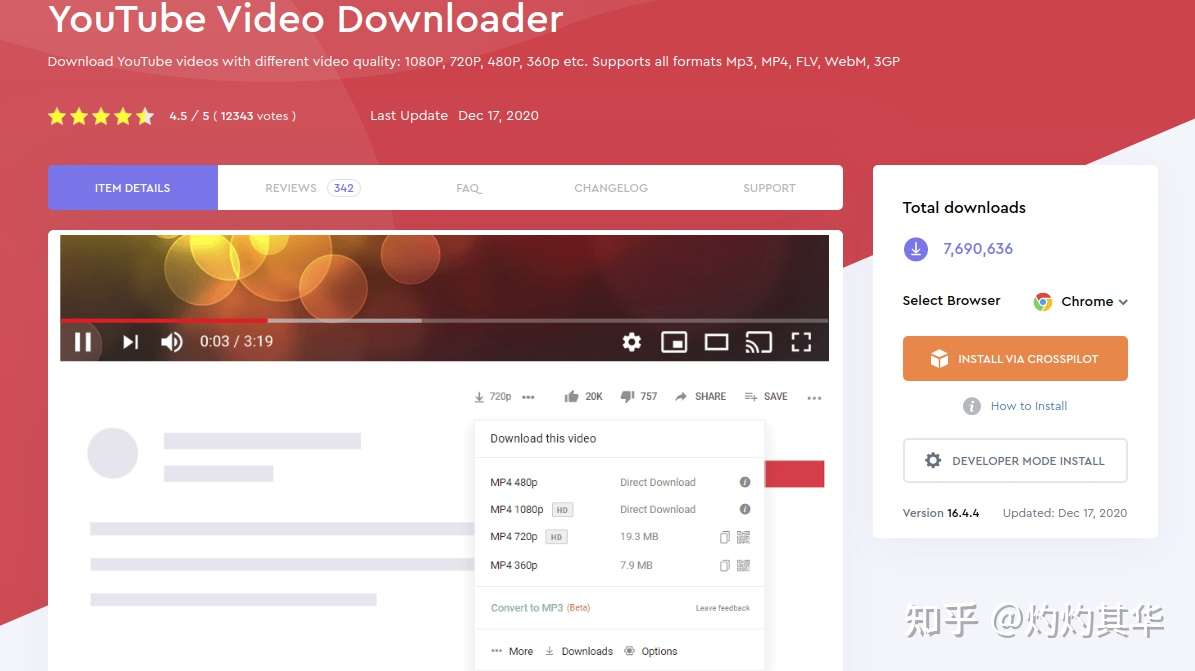Click the INSTALL VIA CROSSPILOT button
This screenshot has height=671, width=1195.
1015,358
